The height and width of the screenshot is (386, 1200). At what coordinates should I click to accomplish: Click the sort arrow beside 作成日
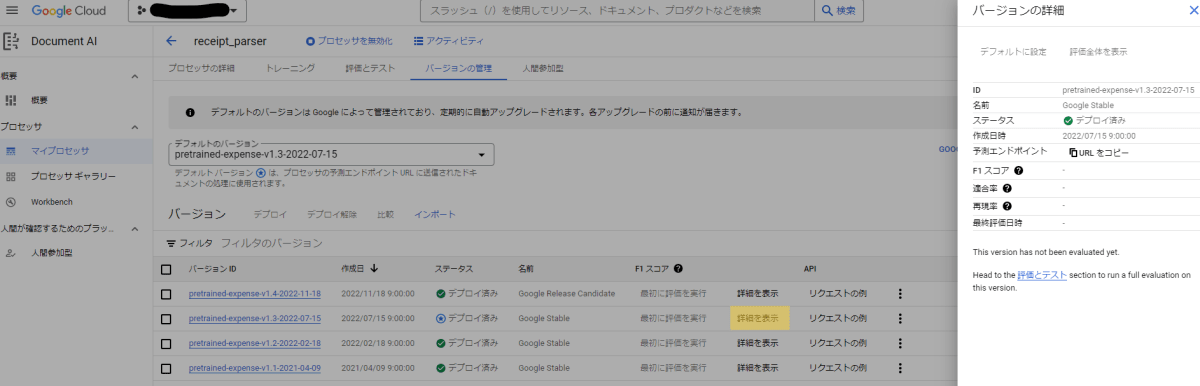coord(374,268)
